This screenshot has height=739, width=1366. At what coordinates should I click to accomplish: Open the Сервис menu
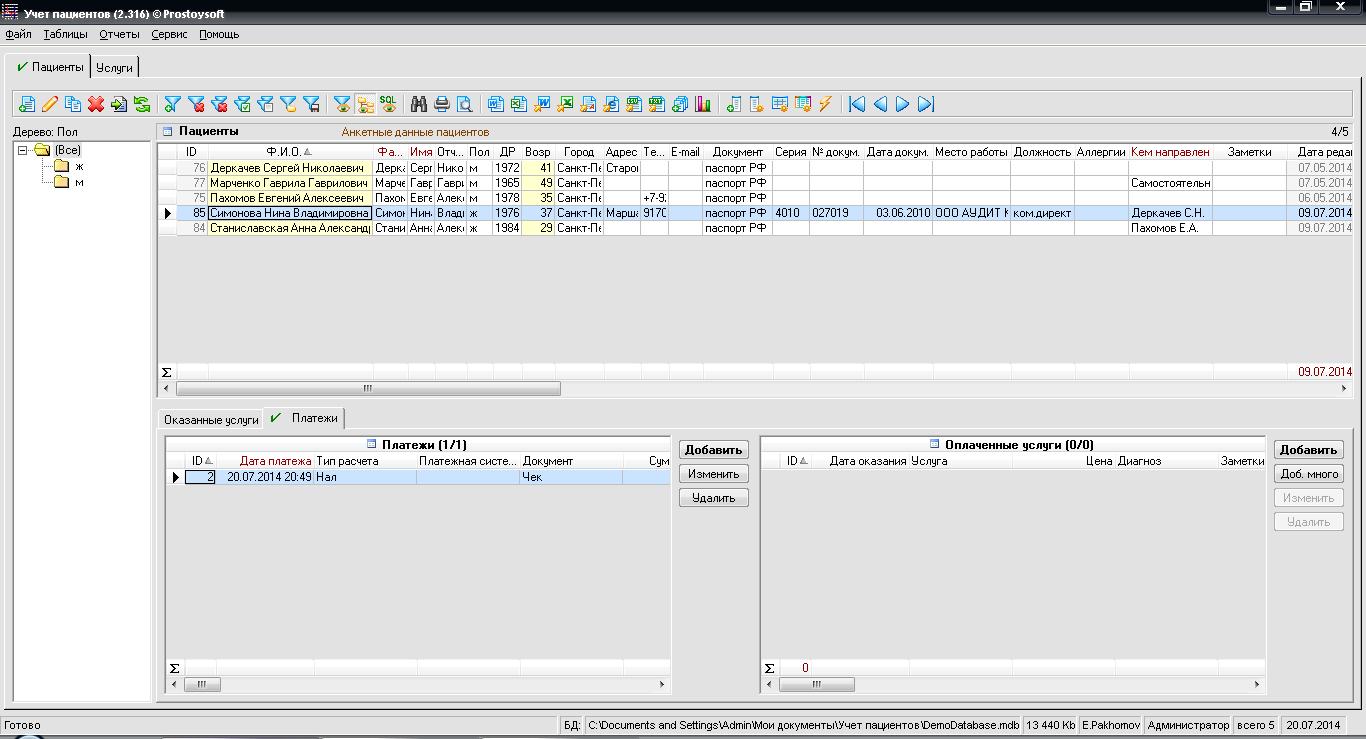(x=169, y=34)
